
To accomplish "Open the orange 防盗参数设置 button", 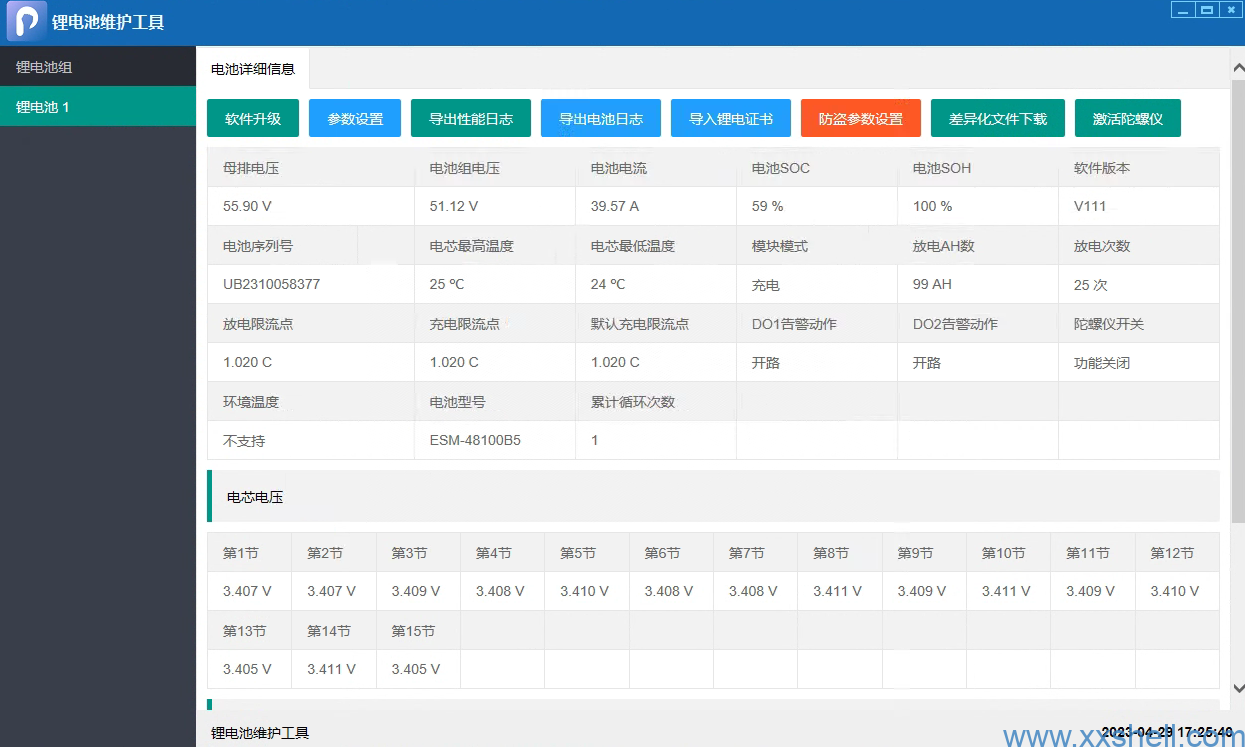I will point(860,118).
